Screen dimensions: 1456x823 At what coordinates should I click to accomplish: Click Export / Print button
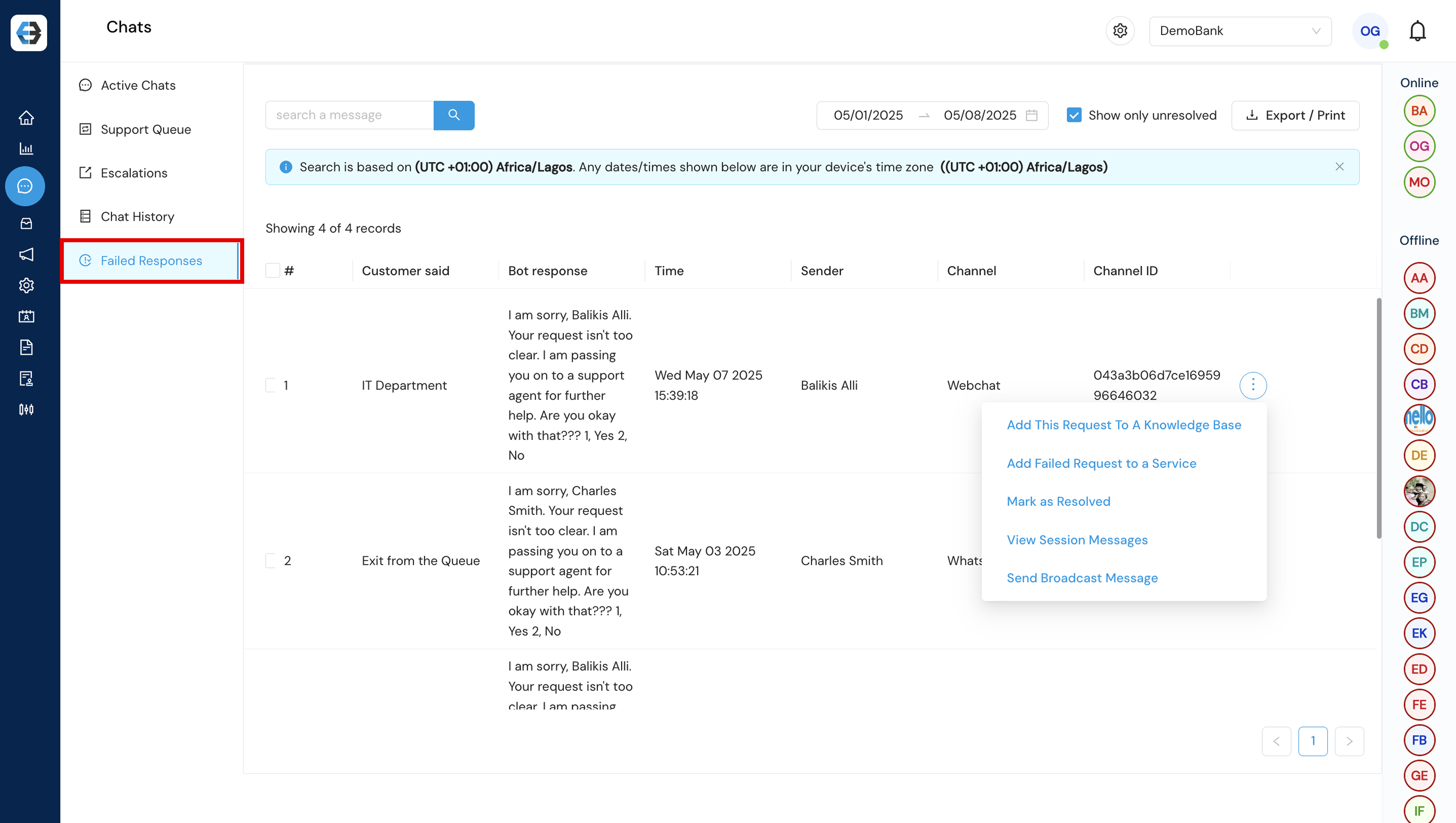click(1295, 115)
